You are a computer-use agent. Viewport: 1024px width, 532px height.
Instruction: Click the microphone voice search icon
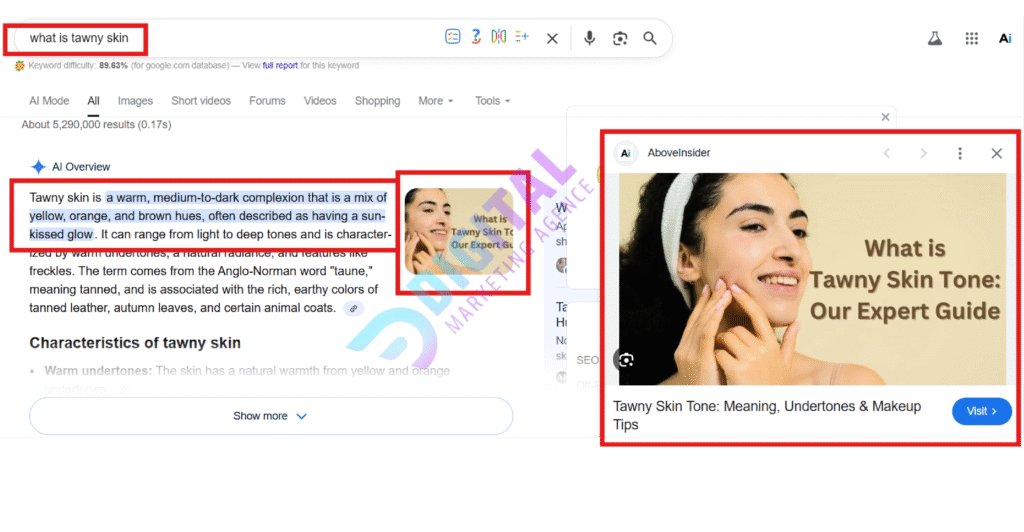590,38
